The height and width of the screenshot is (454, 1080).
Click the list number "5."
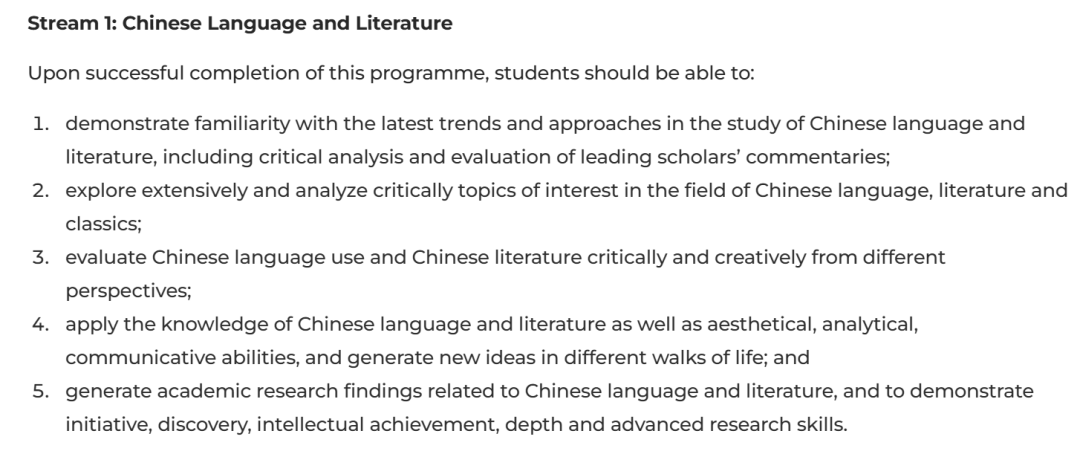pyautogui.click(x=41, y=391)
